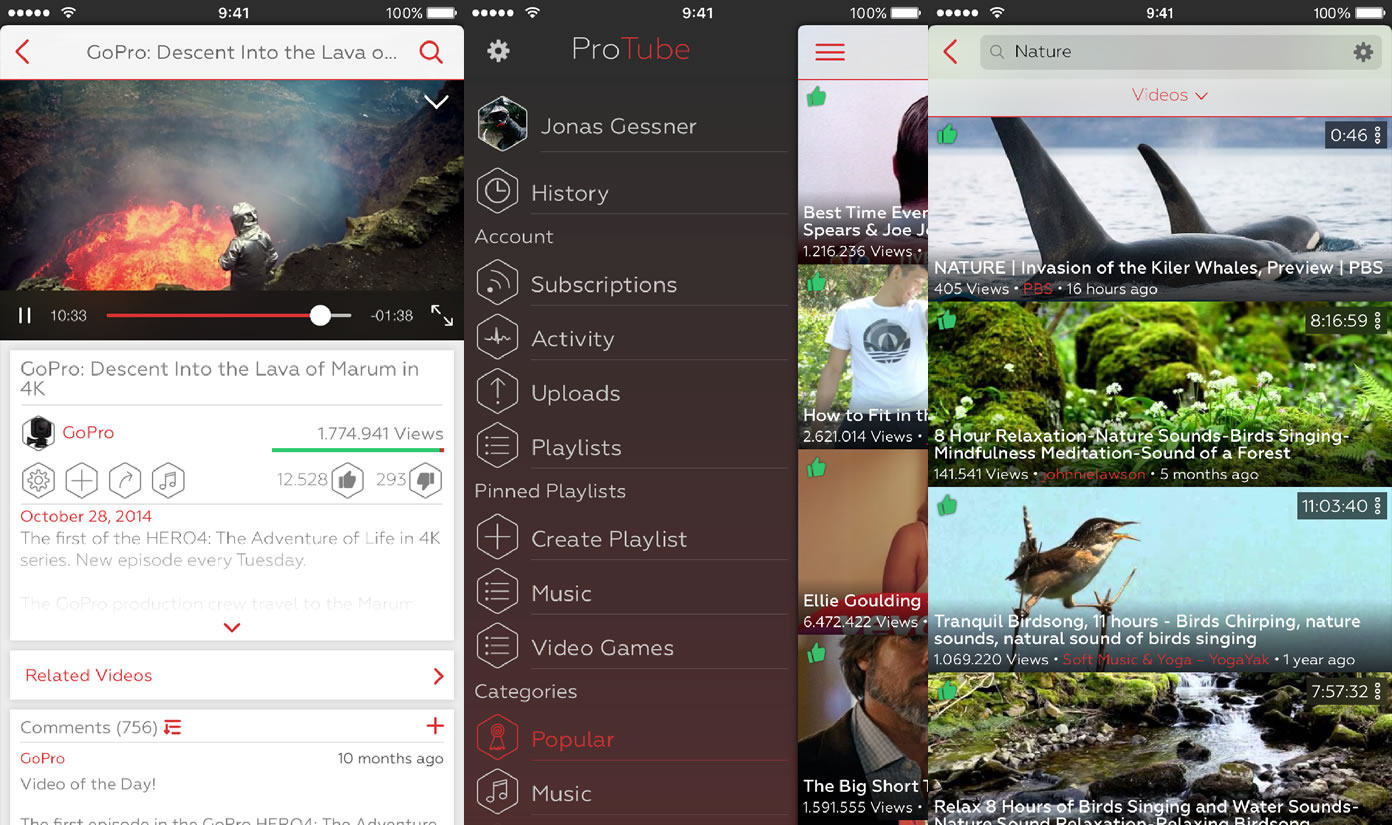The image size is (1392, 825).
Task: Open the Ellie Goulding video thumbnail
Action: [863, 541]
